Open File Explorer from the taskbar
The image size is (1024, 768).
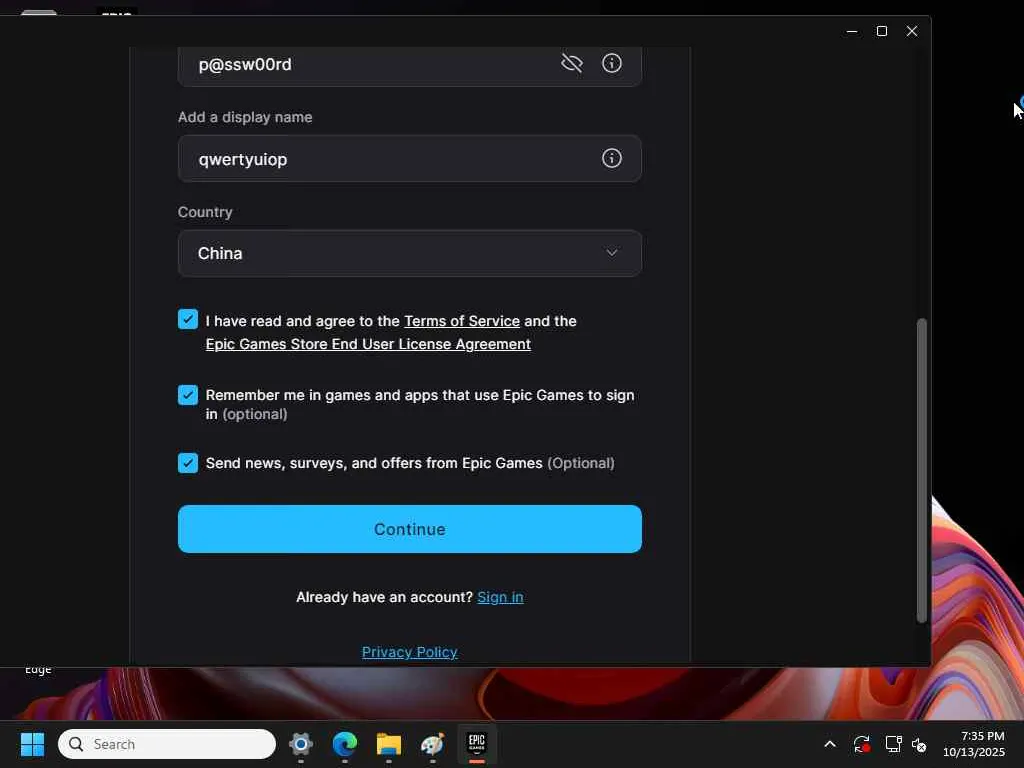pos(389,744)
